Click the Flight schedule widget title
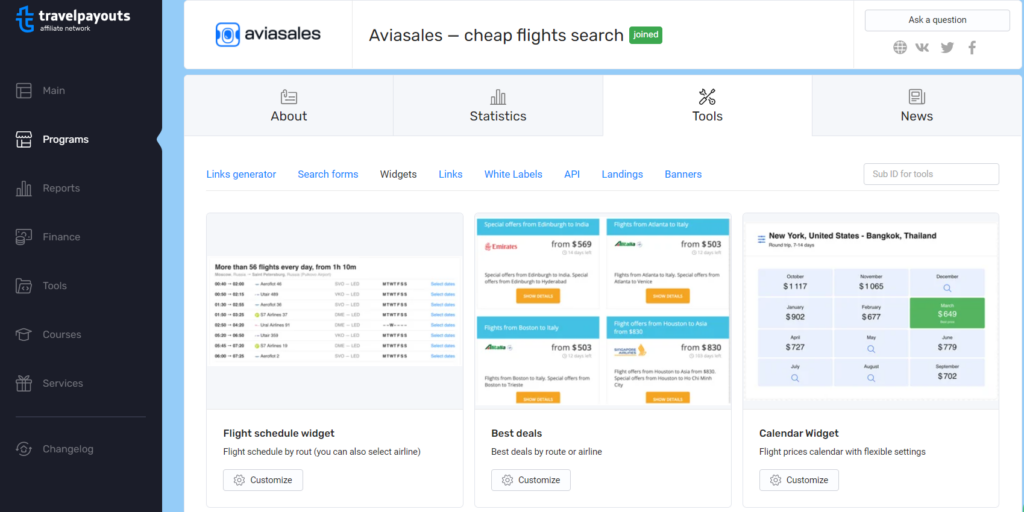This screenshot has height=512, width=1024. [279, 433]
